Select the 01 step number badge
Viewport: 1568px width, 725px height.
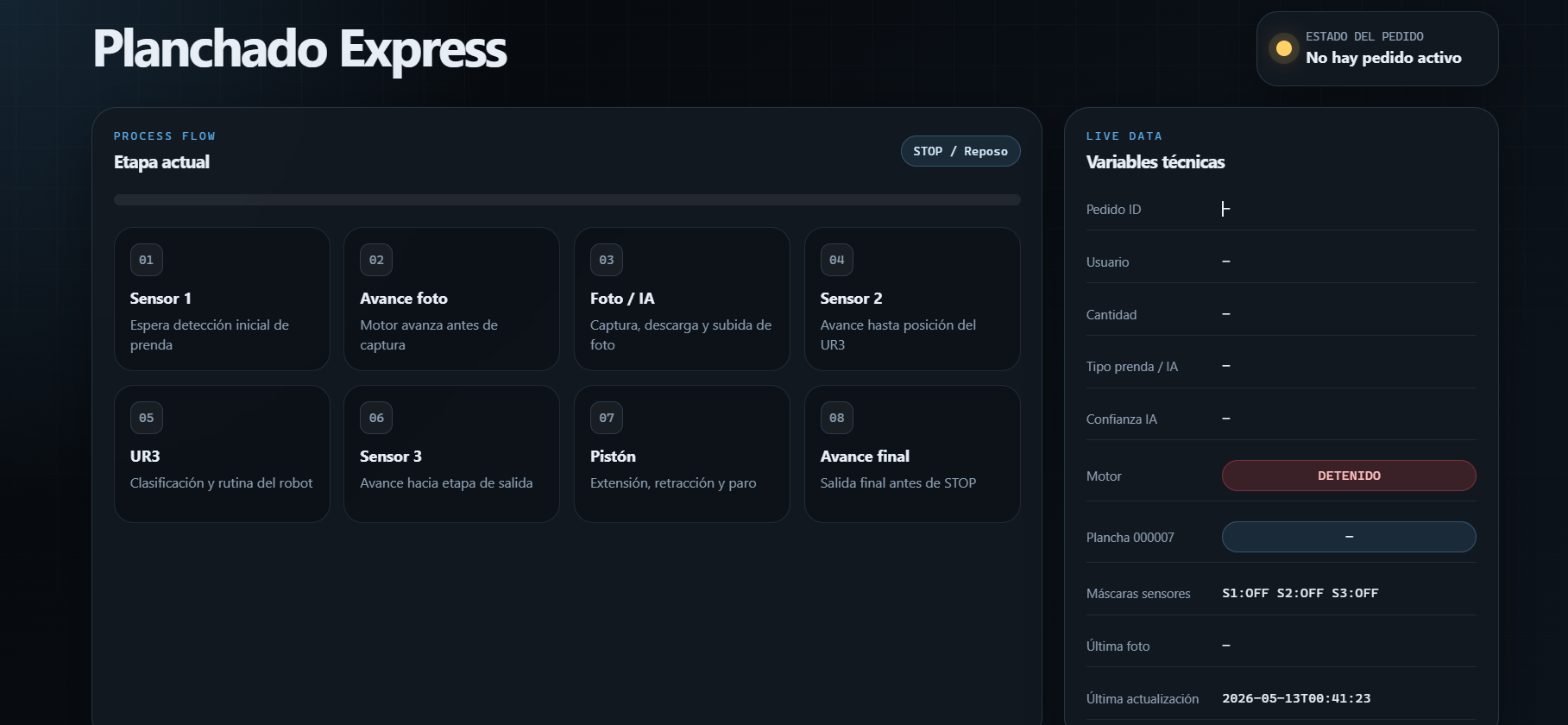click(147, 260)
